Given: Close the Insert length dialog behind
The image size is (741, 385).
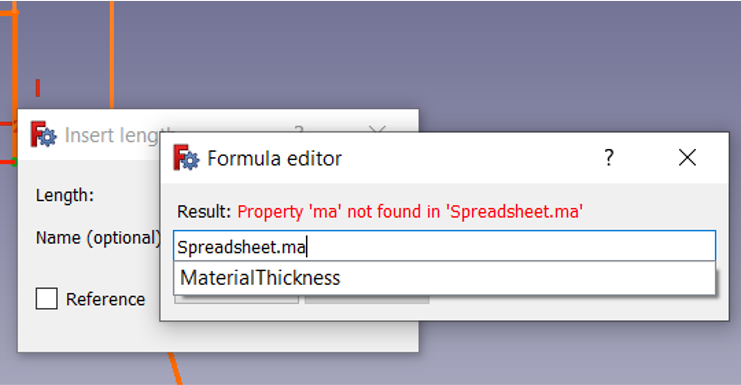Looking at the screenshot, I should pyautogui.click(x=377, y=129).
